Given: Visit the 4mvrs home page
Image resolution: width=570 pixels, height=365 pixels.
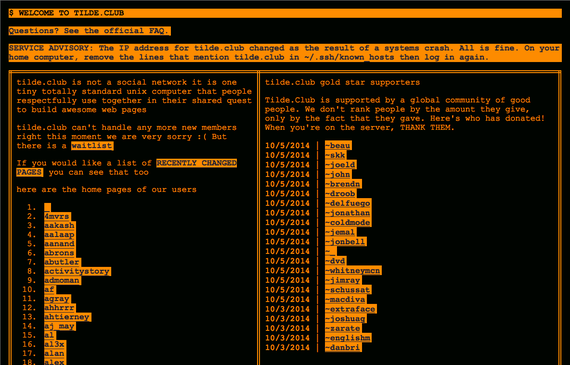Looking at the screenshot, I should [x=57, y=217].
